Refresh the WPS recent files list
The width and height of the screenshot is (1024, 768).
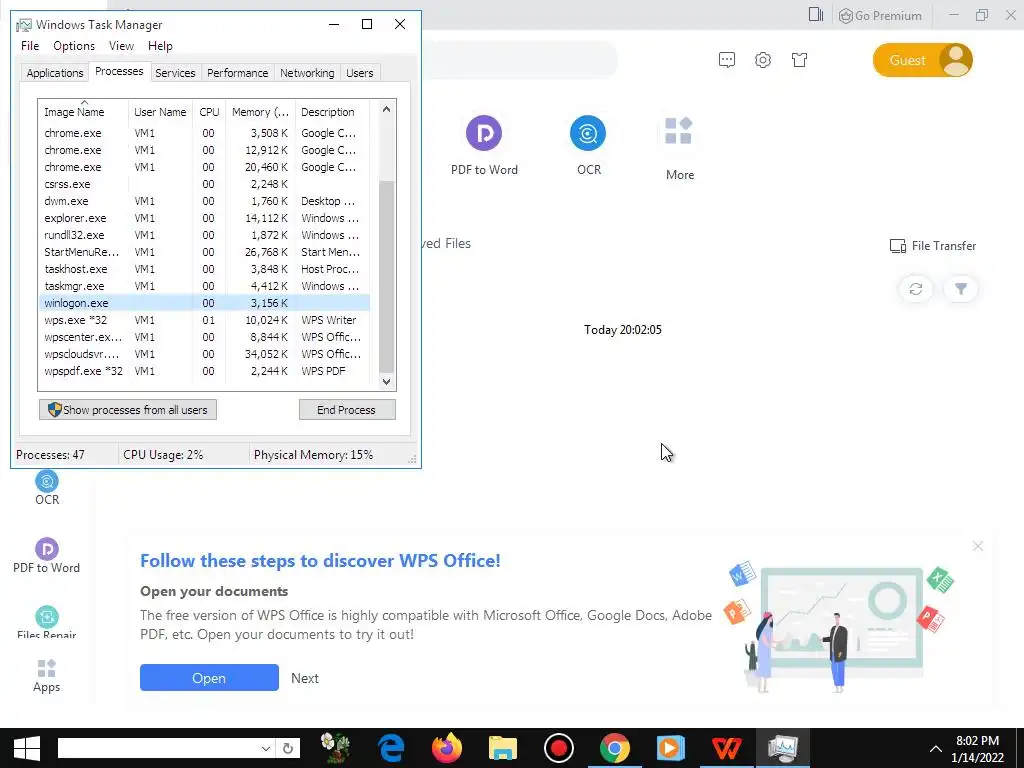tap(916, 289)
